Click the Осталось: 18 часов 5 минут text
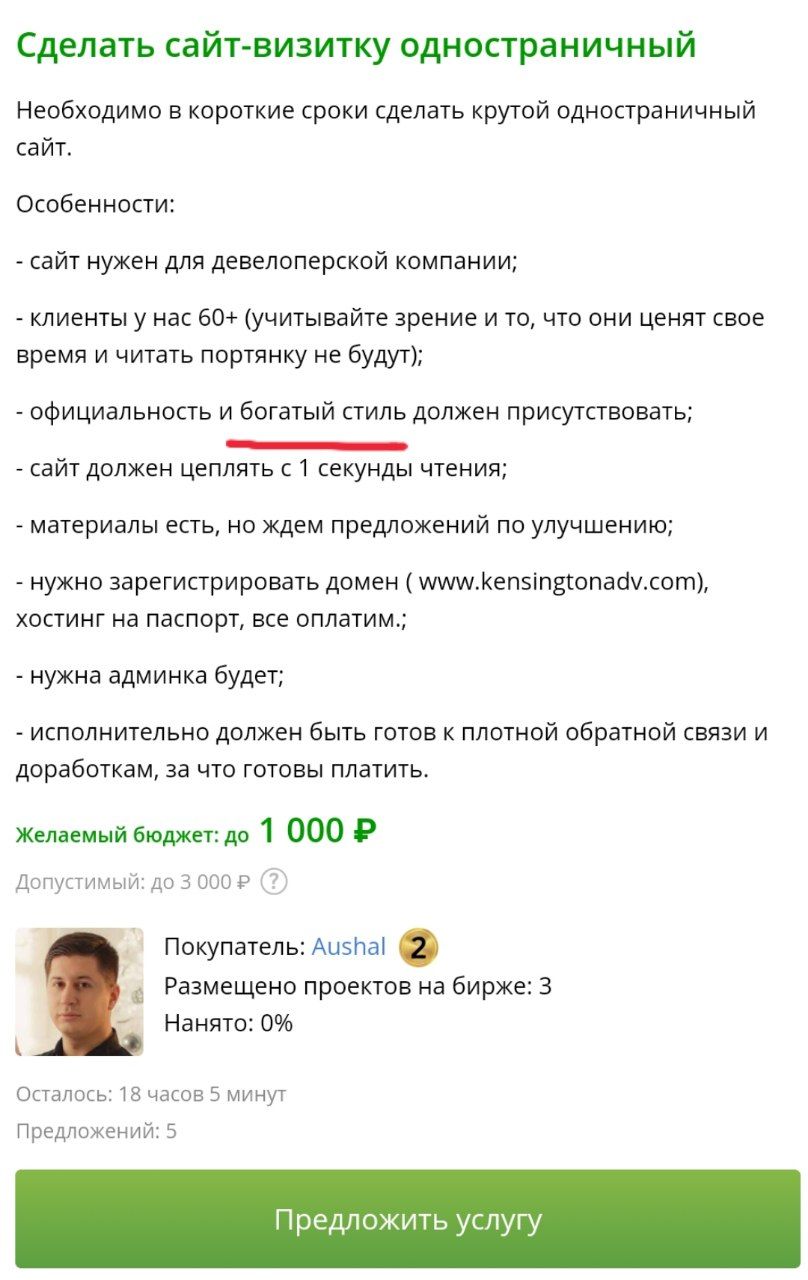This screenshot has width=808, height=1280. 151,1094
